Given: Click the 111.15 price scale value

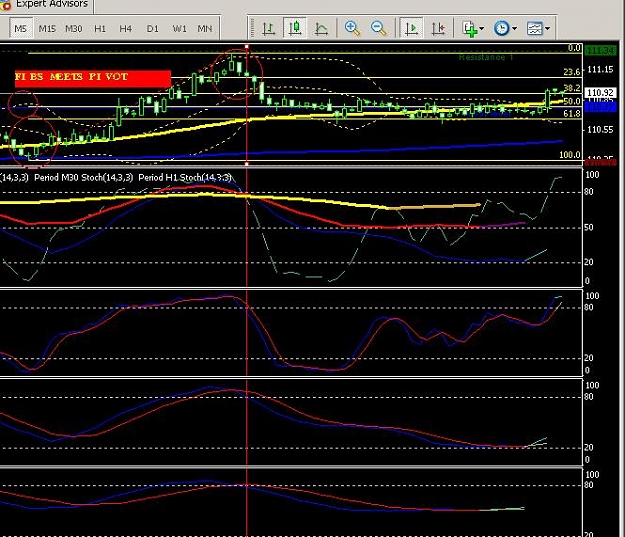Looking at the screenshot, I should (x=600, y=70).
